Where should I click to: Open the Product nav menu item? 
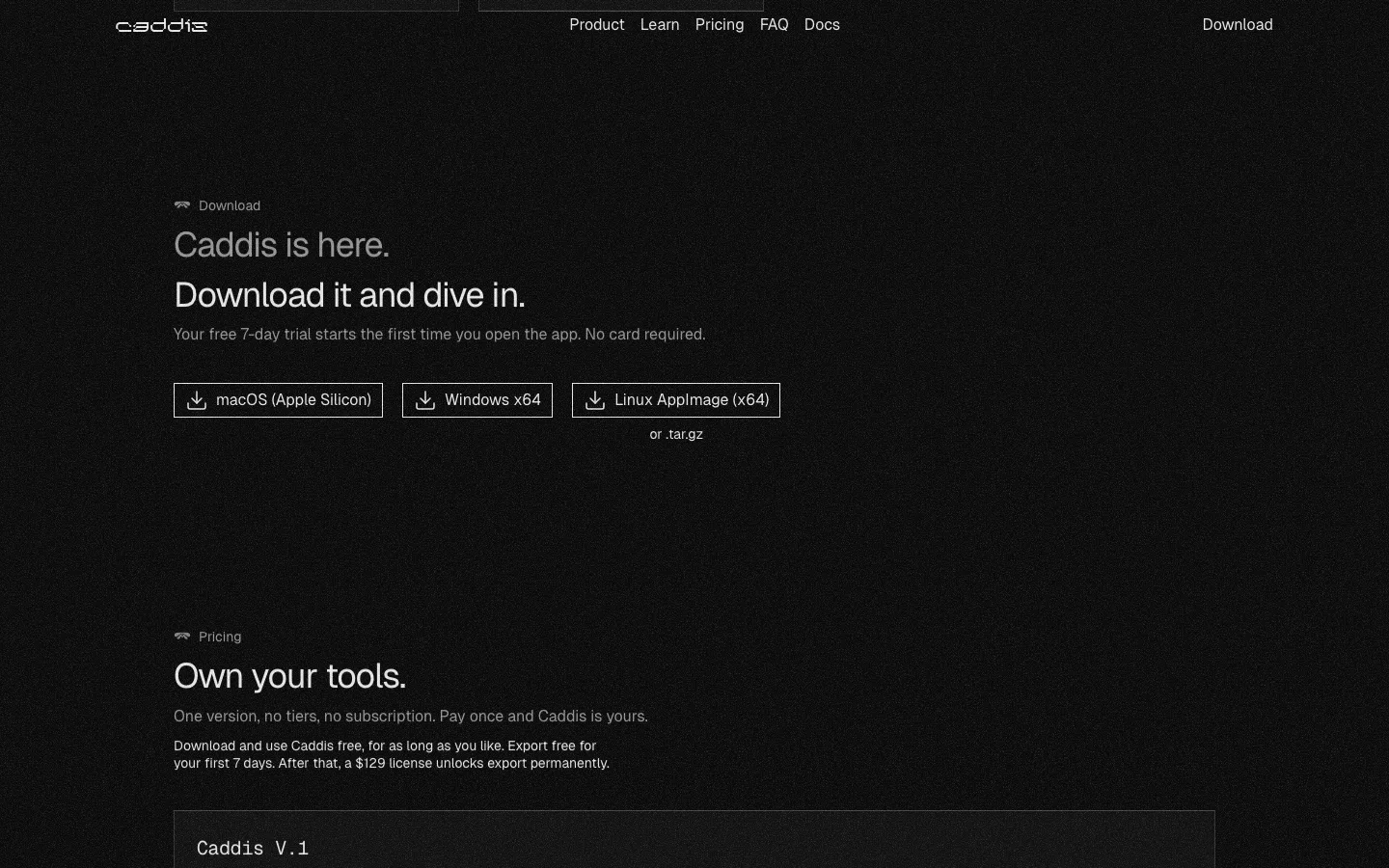[596, 25]
